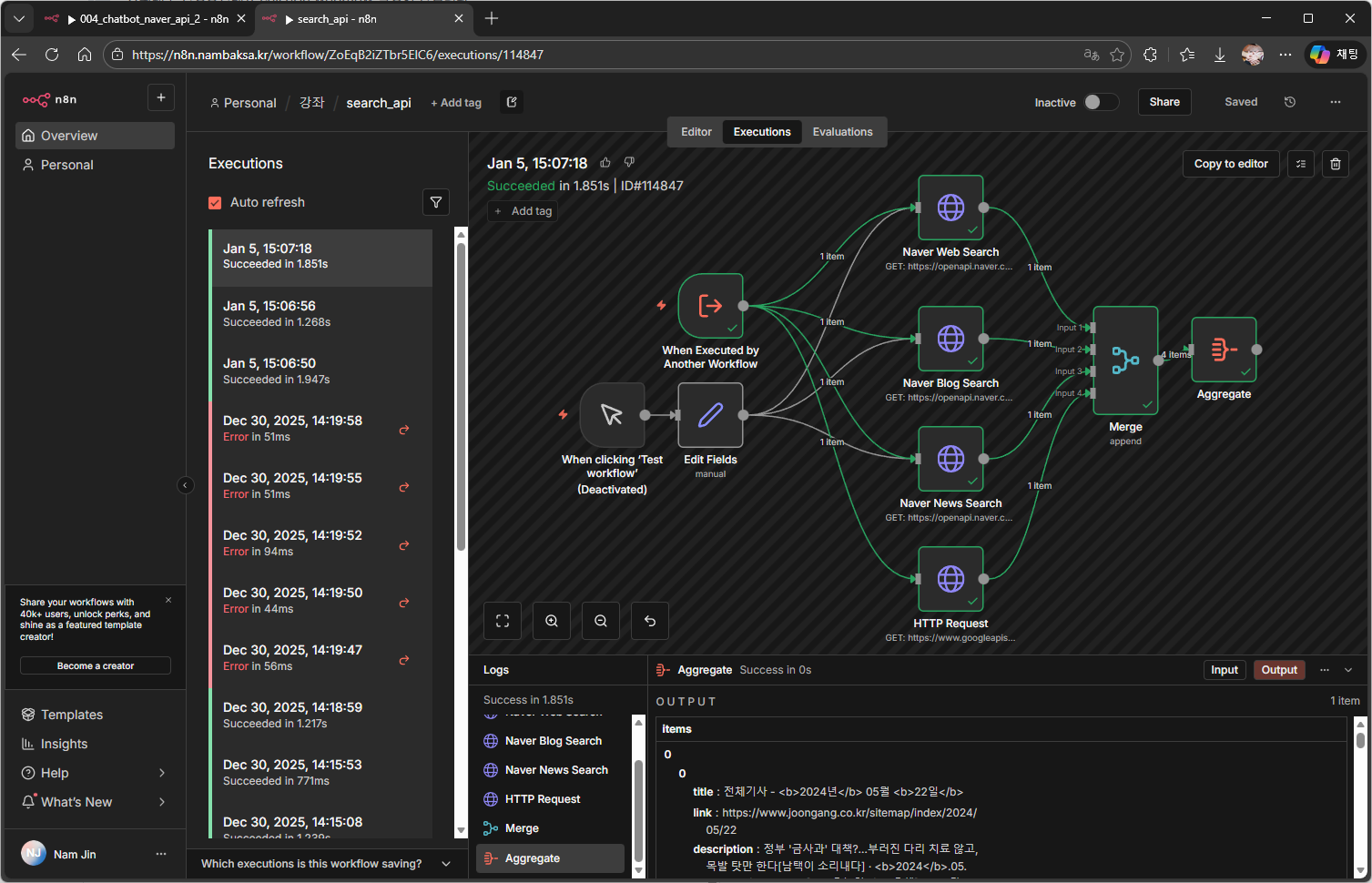Select the Naver News Search node
Screen dimensions: 1372x883
click(950, 459)
